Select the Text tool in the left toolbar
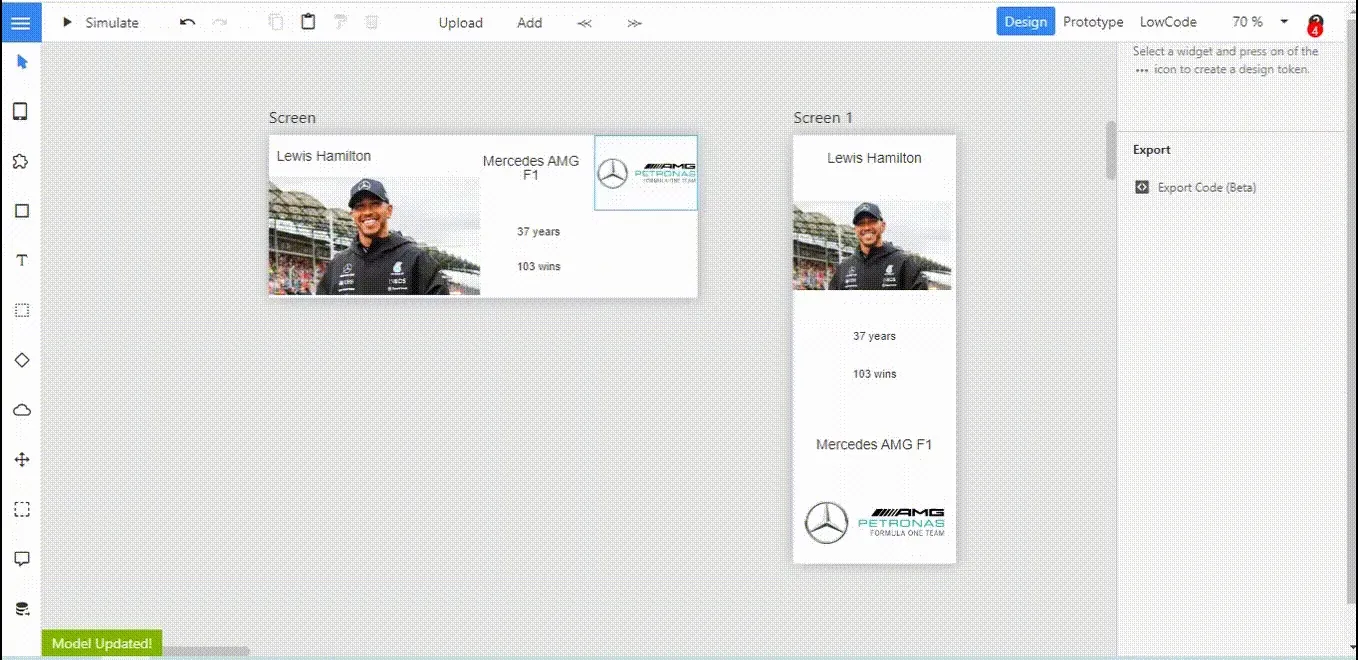 click(x=21, y=260)
